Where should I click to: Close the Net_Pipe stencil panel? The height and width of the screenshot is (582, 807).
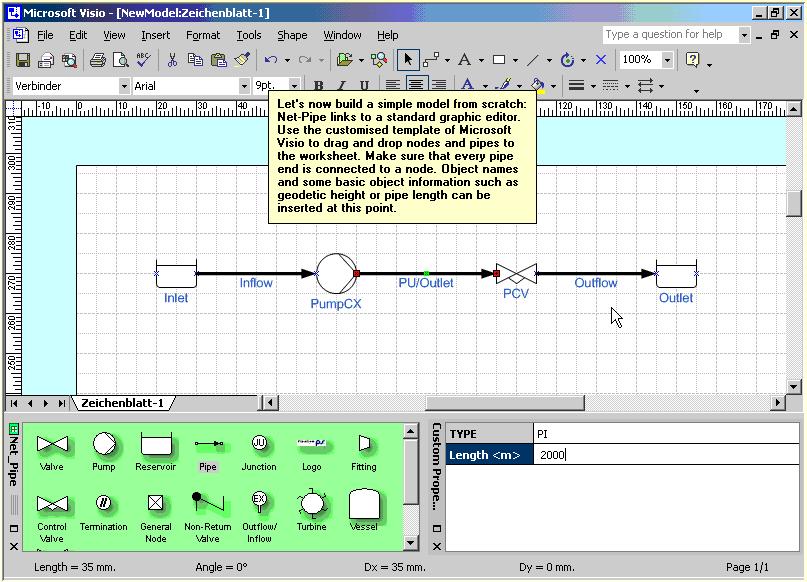[14, 546]
